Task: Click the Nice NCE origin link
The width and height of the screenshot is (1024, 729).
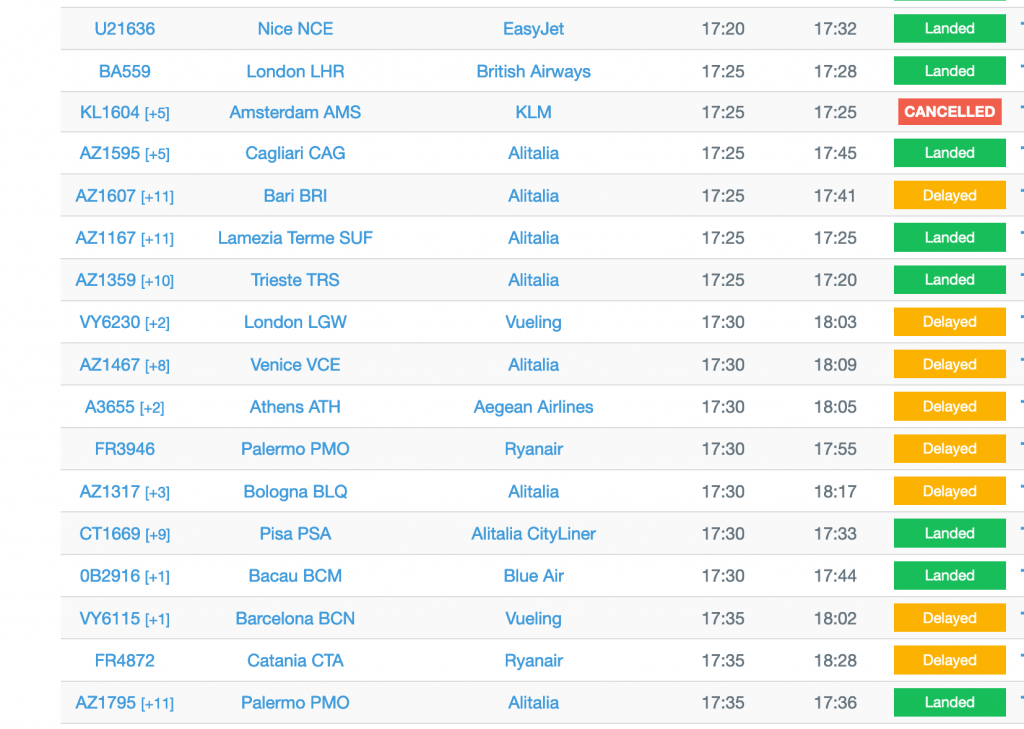Action: (x=295, y=29)
